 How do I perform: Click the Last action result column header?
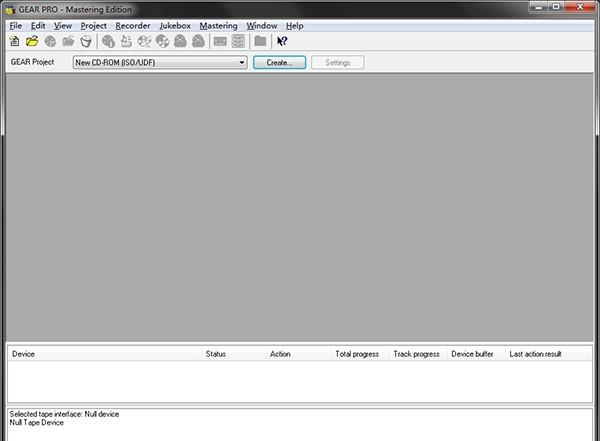[x=548, y=354]
